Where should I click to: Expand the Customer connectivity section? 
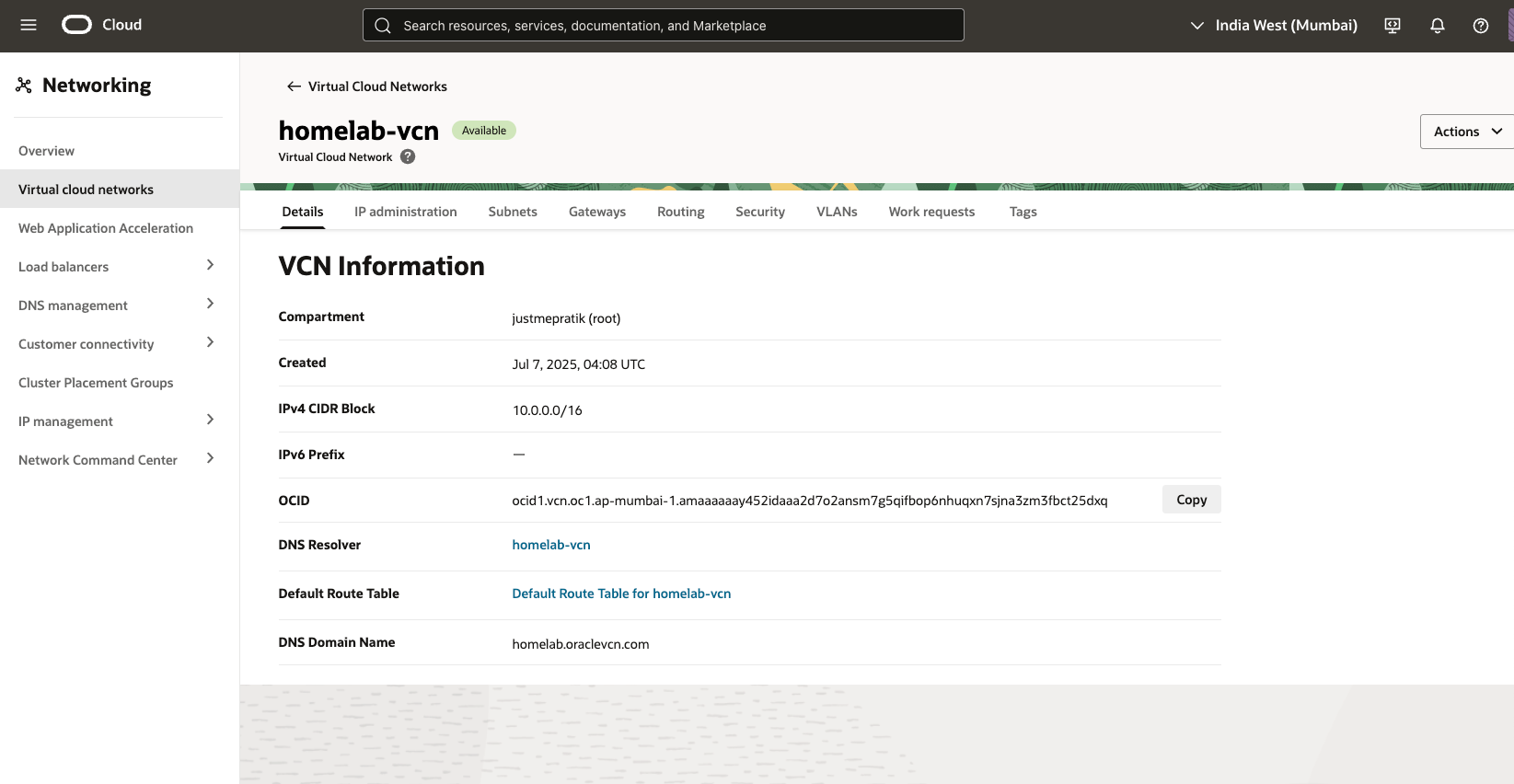point(210,343)
